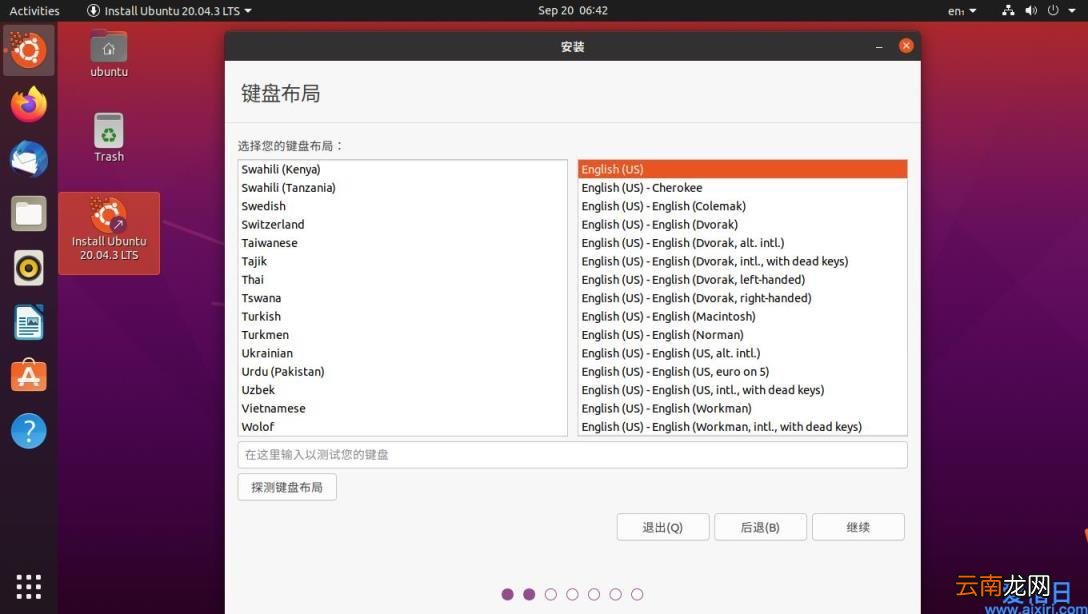Click the 继续 continue button
1088x614 pixels.
pos(858,527)
